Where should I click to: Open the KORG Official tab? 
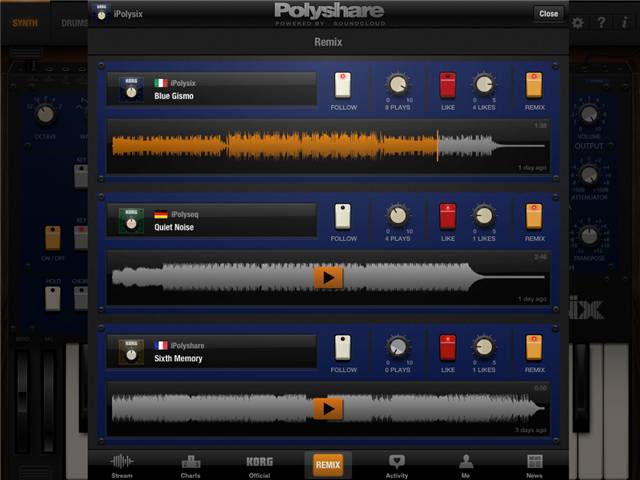[x=260, y=465]
